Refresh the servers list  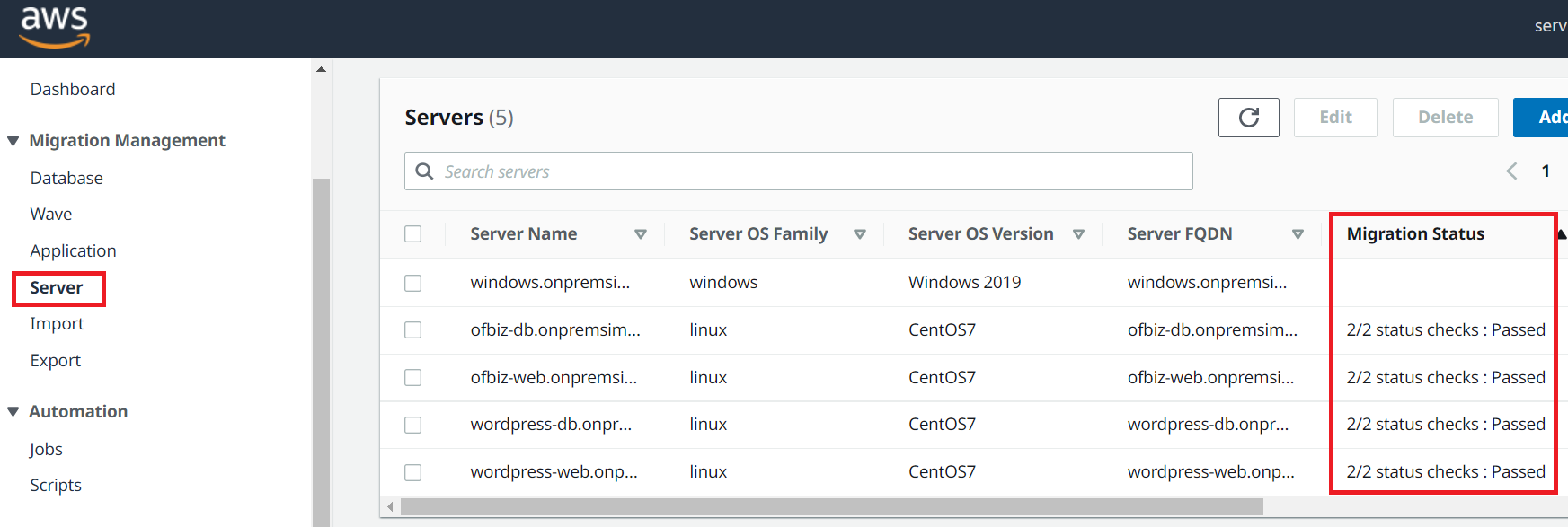click(1248, 118)
